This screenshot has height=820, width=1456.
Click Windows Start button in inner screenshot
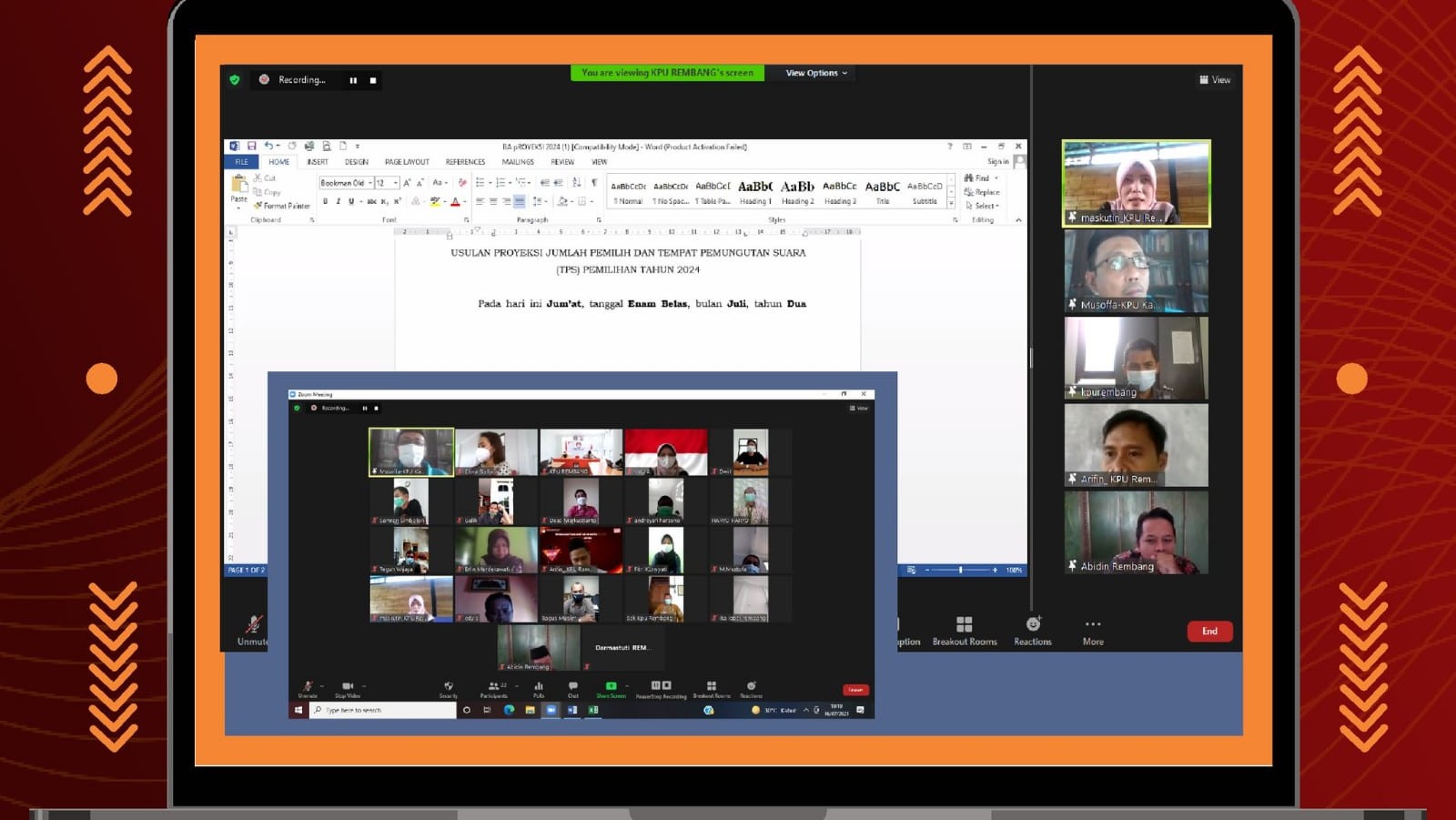coord(298,710)
